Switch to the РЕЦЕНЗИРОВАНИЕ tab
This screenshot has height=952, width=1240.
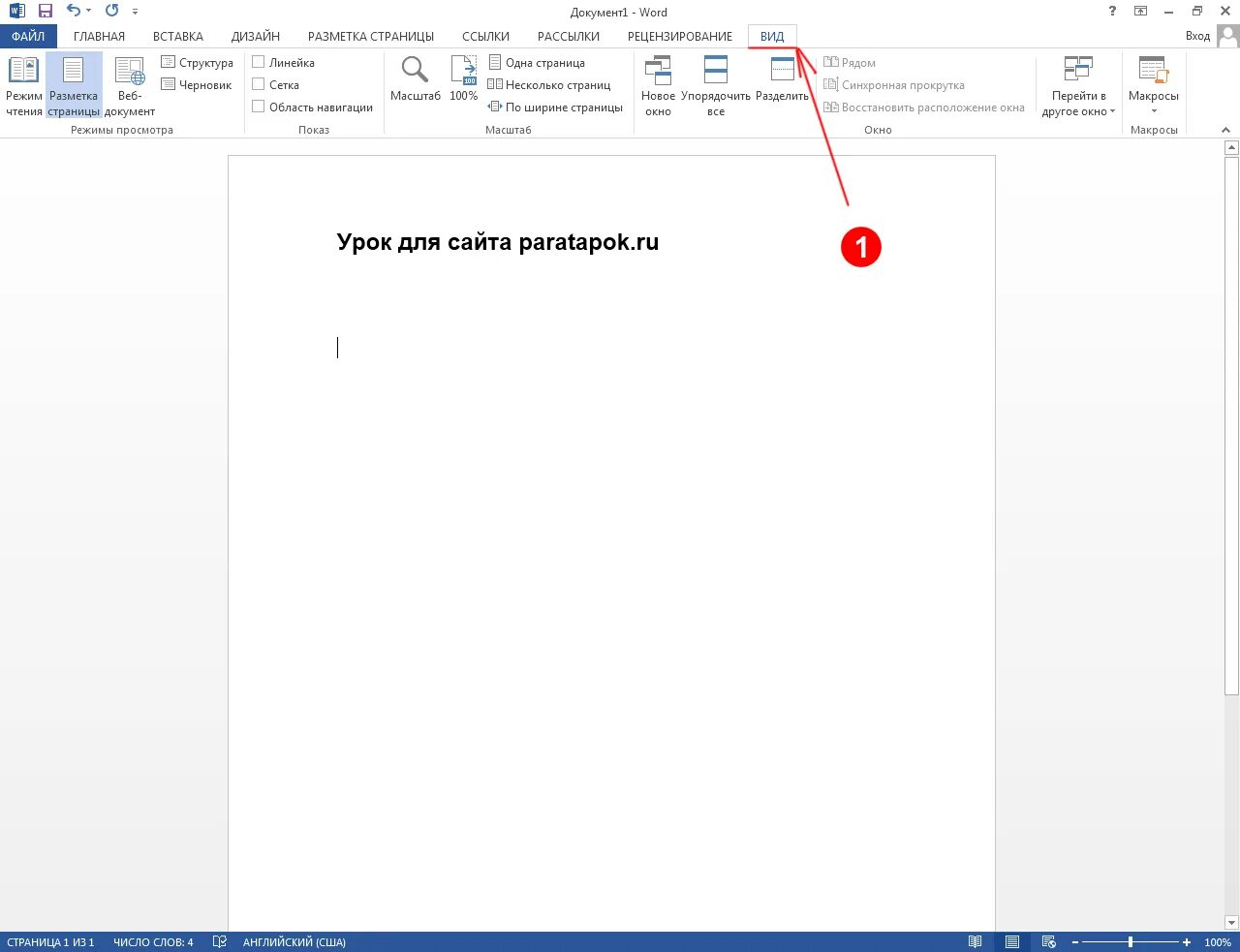point(680,37)
